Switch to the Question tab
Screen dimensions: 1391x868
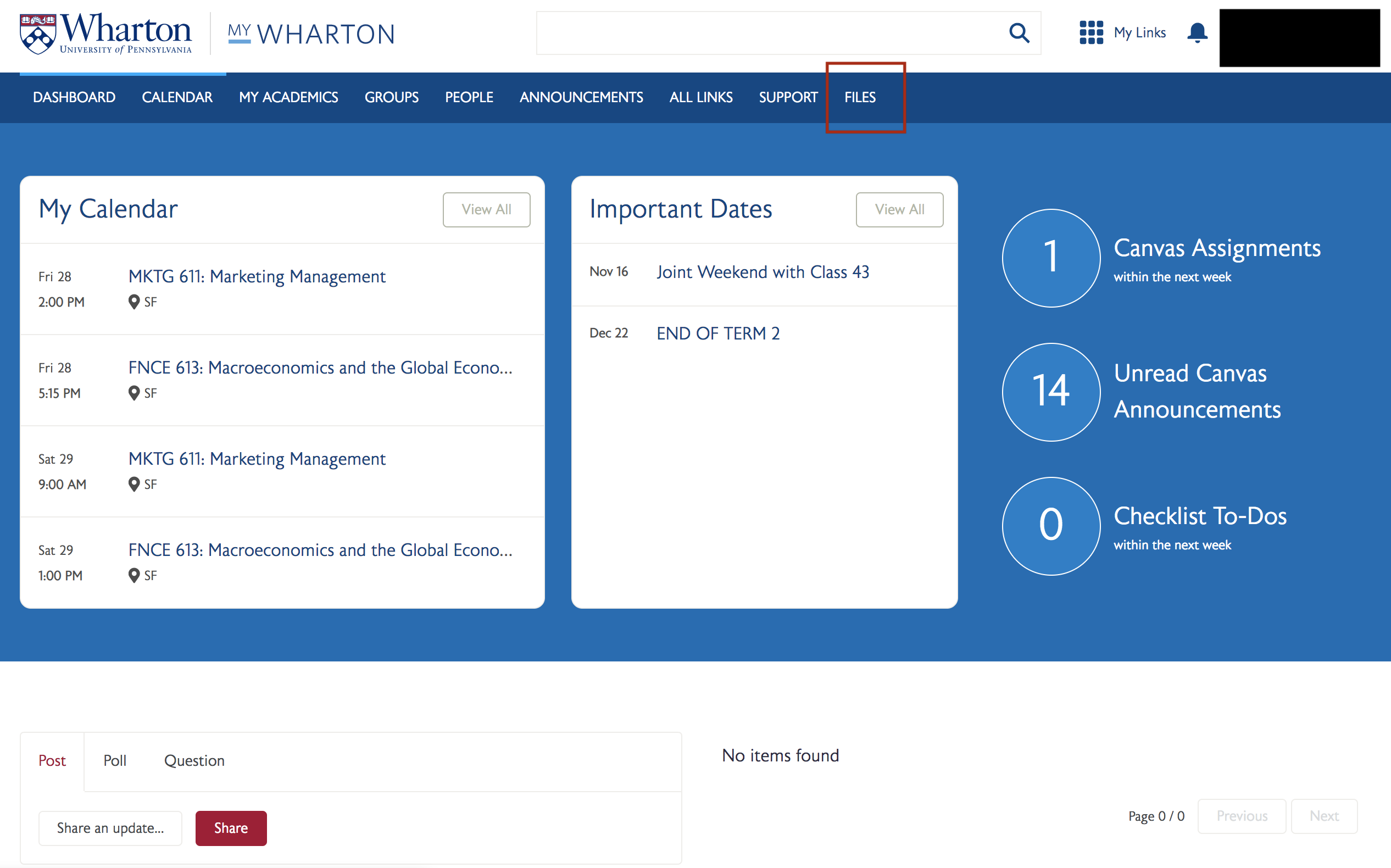194,761
